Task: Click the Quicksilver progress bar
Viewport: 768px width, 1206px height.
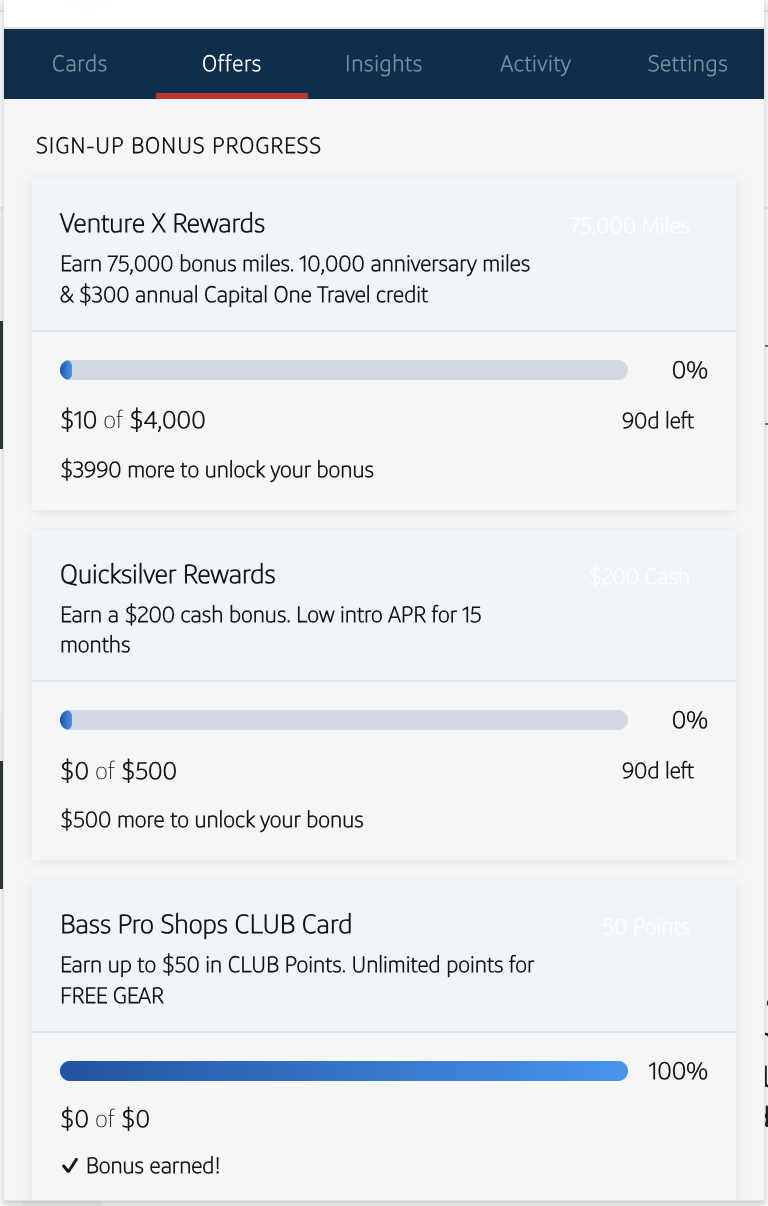Action: click(344, 721)
